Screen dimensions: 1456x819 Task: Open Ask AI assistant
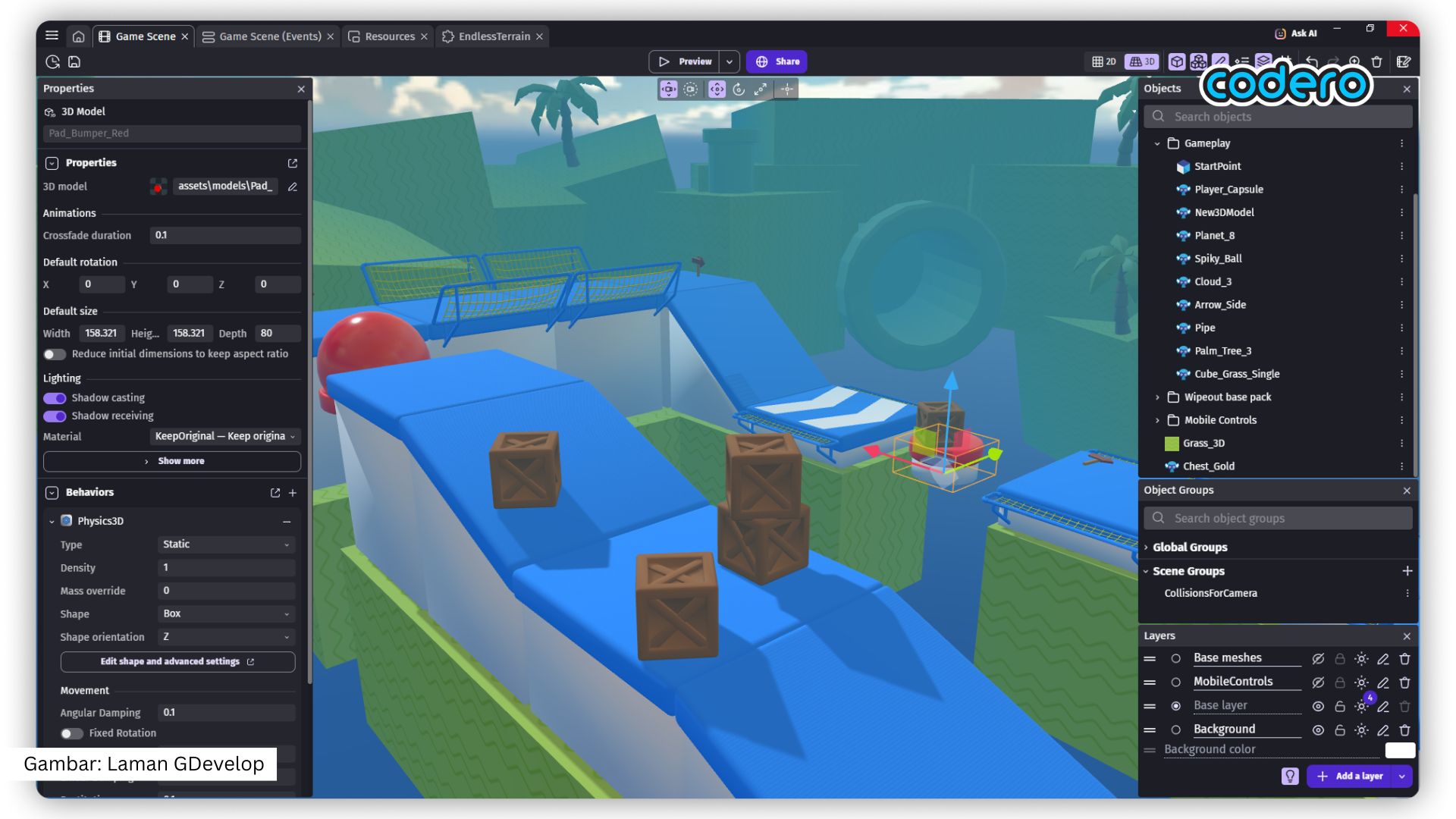[1296, 33]
